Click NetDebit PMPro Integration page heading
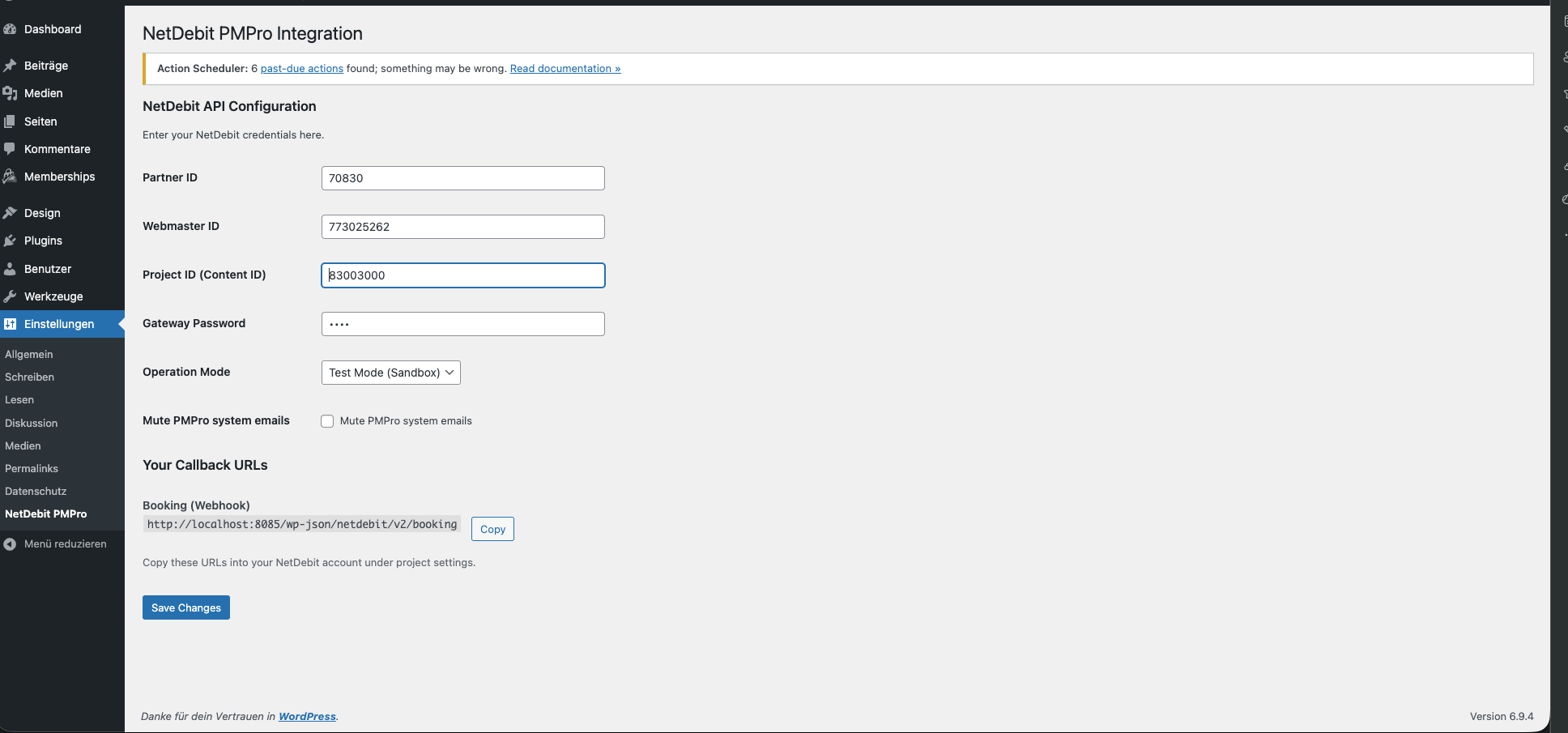The image size is (1568, 733). [253, 33]
